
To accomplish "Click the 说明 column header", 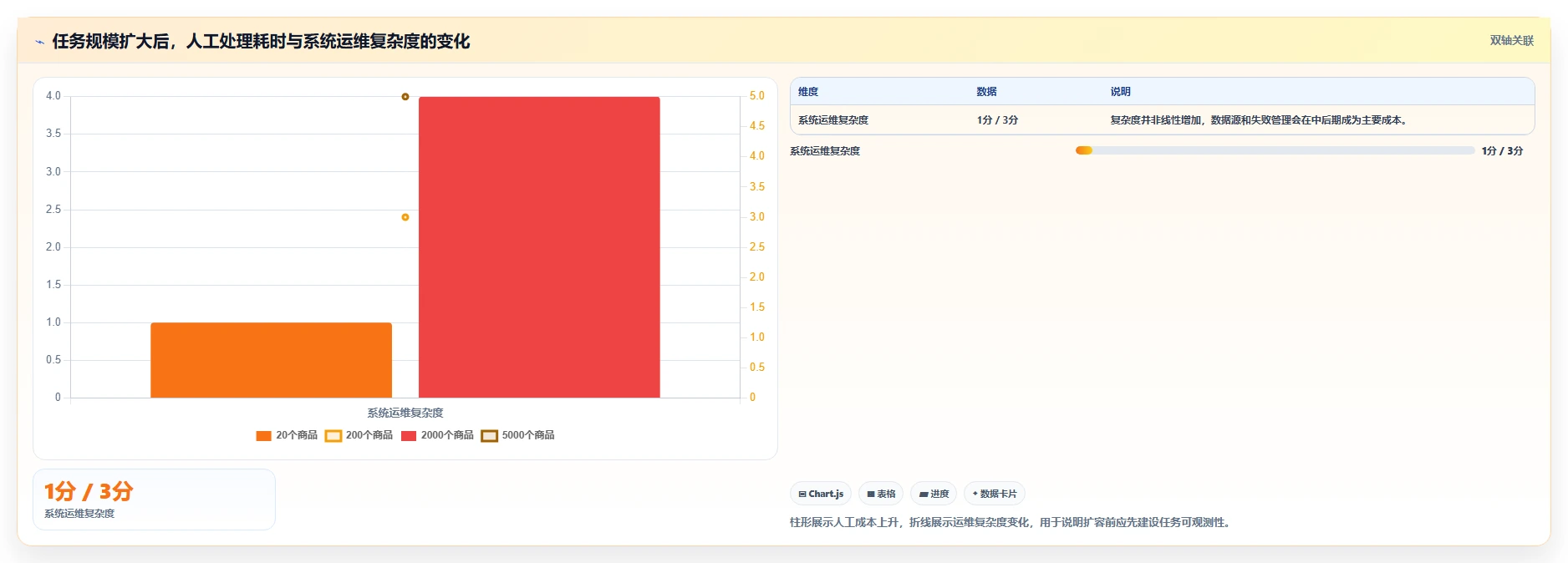I will [x=1120, y=92].
